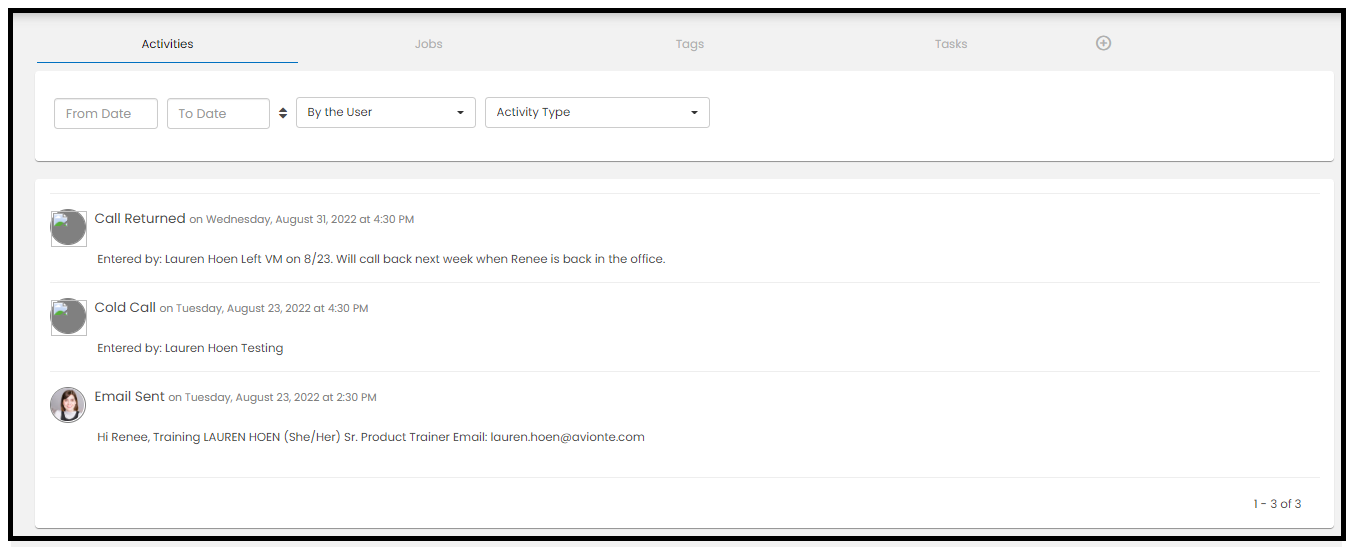Viewport: 1356px width, 547px height.
Task: Click the From Date input field
Action: click(x=105, y=114)
